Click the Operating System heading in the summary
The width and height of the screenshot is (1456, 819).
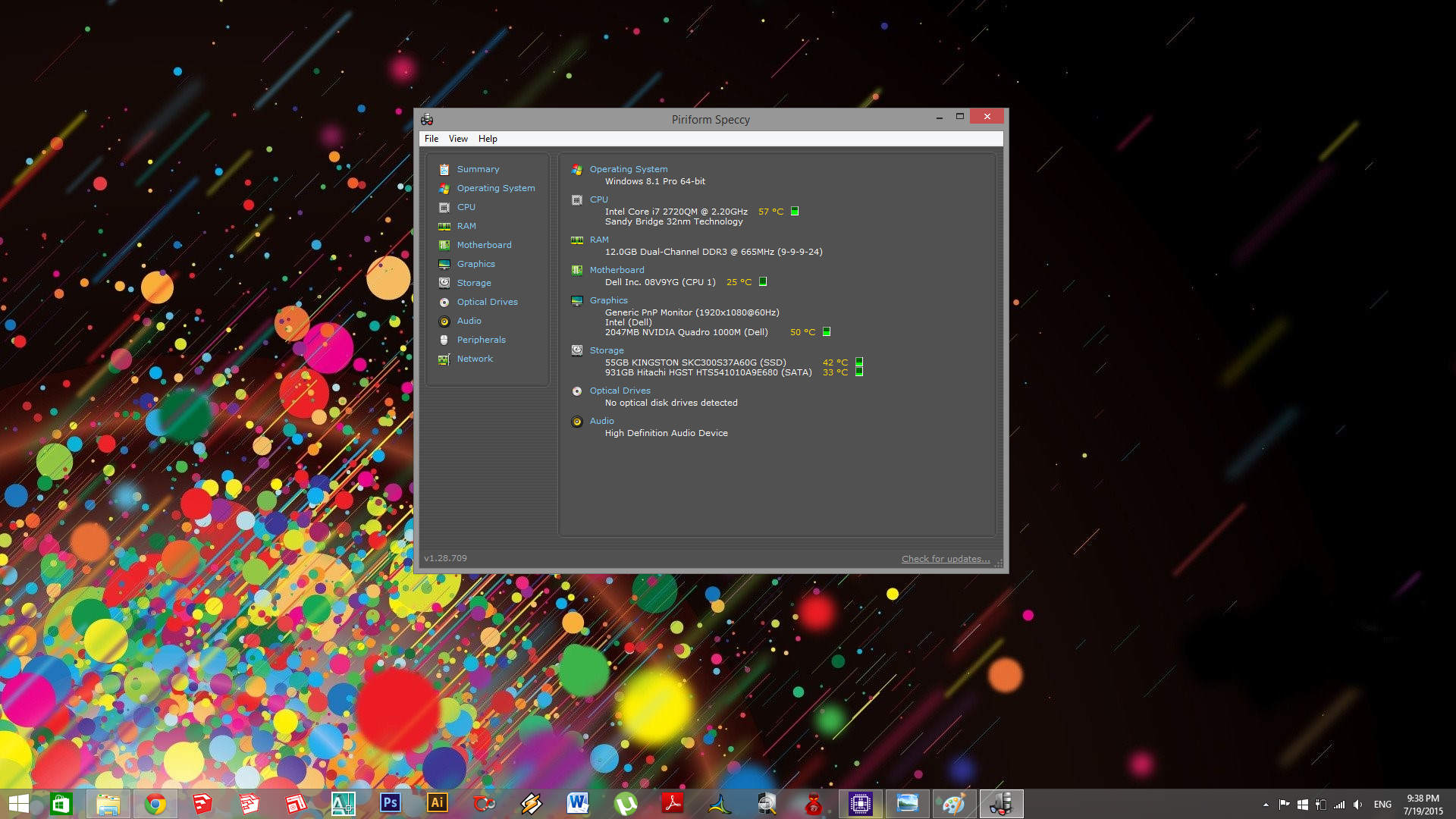[629, 169]
